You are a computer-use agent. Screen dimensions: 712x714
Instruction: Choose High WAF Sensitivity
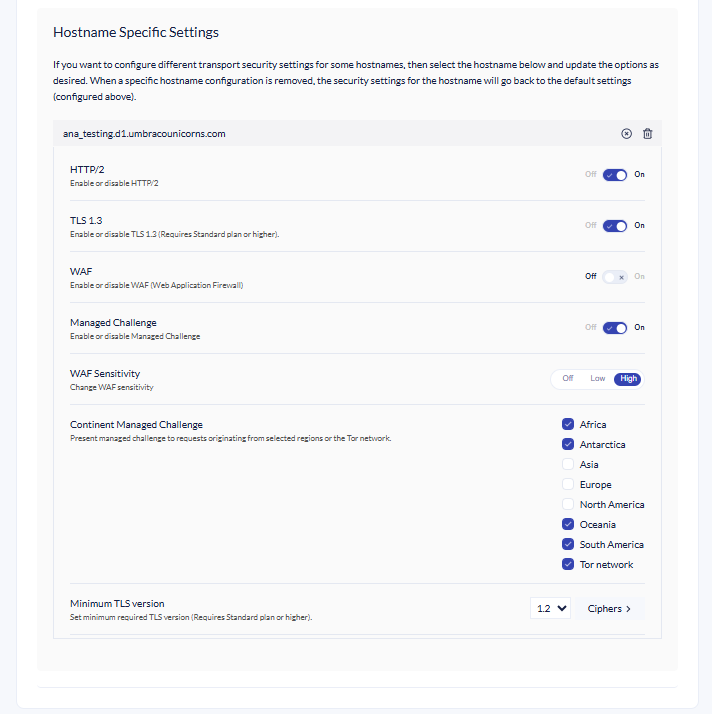coord(628,379)
